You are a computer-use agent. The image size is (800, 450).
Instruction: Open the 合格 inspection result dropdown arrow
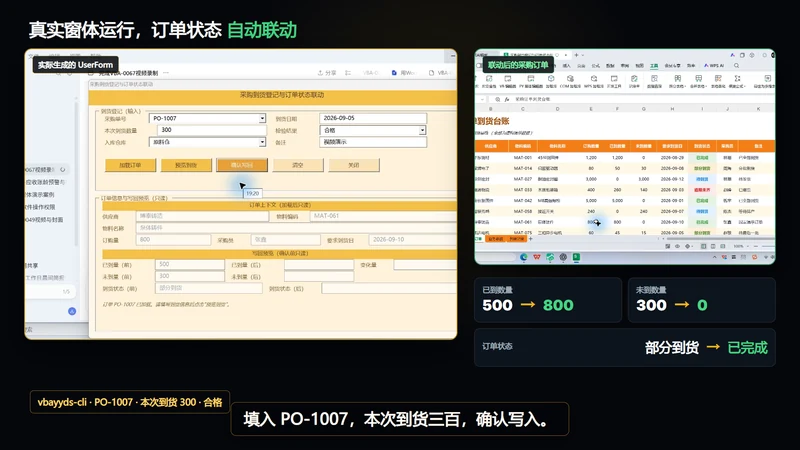[x=422, y=131]
